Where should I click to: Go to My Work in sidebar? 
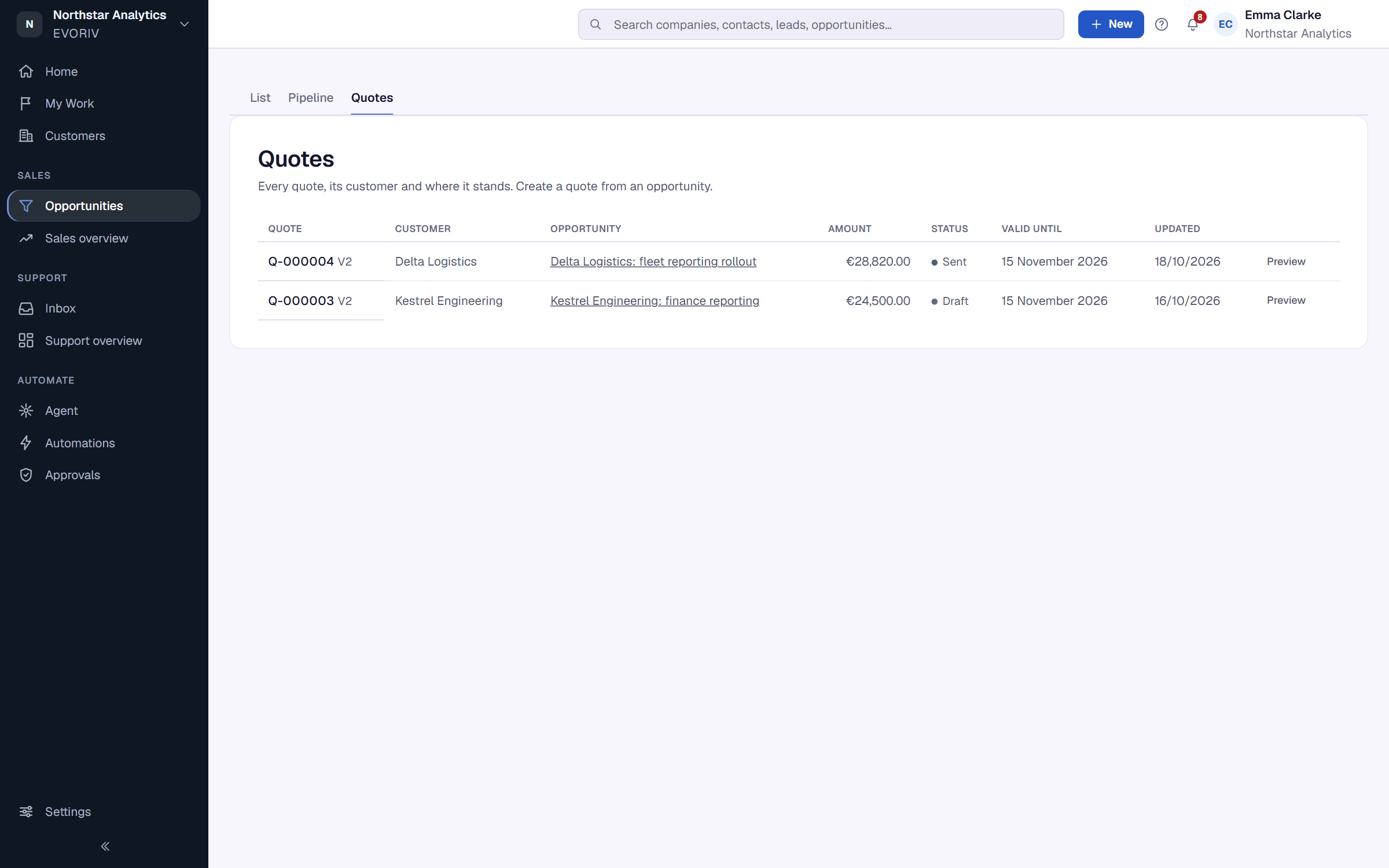click(104, 104)
